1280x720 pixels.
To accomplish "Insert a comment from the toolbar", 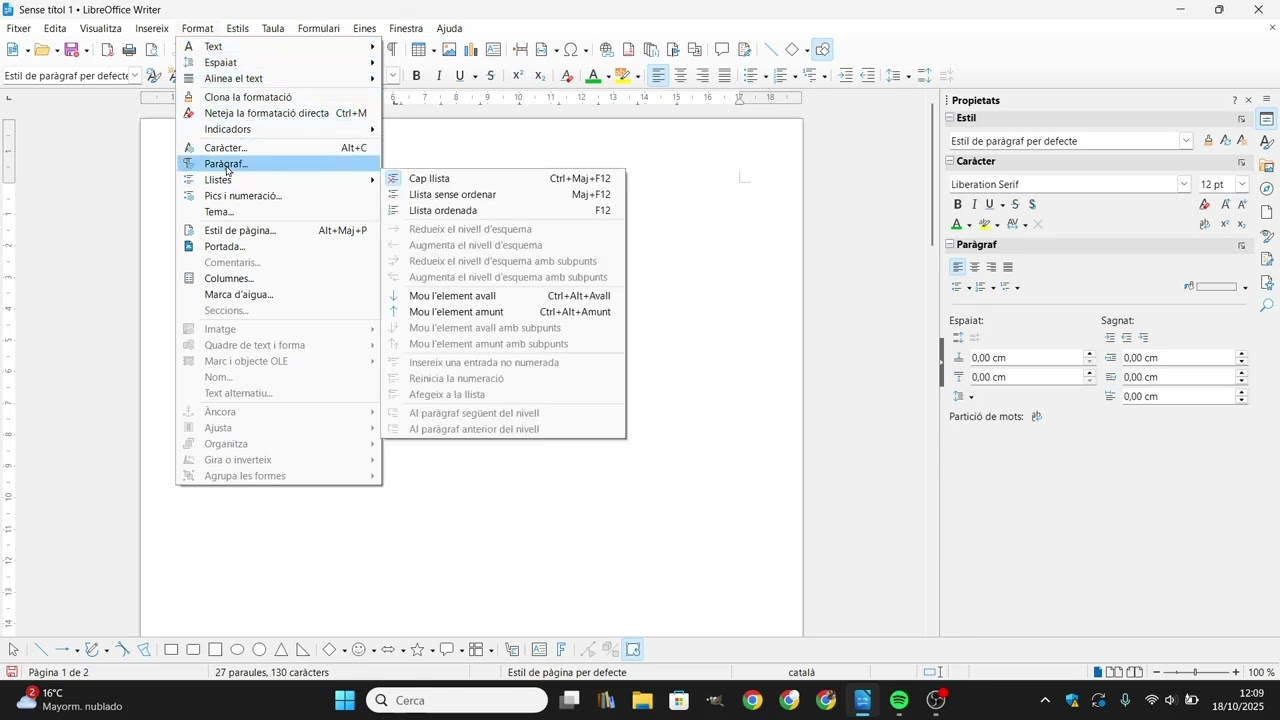I will pos(721,50).
